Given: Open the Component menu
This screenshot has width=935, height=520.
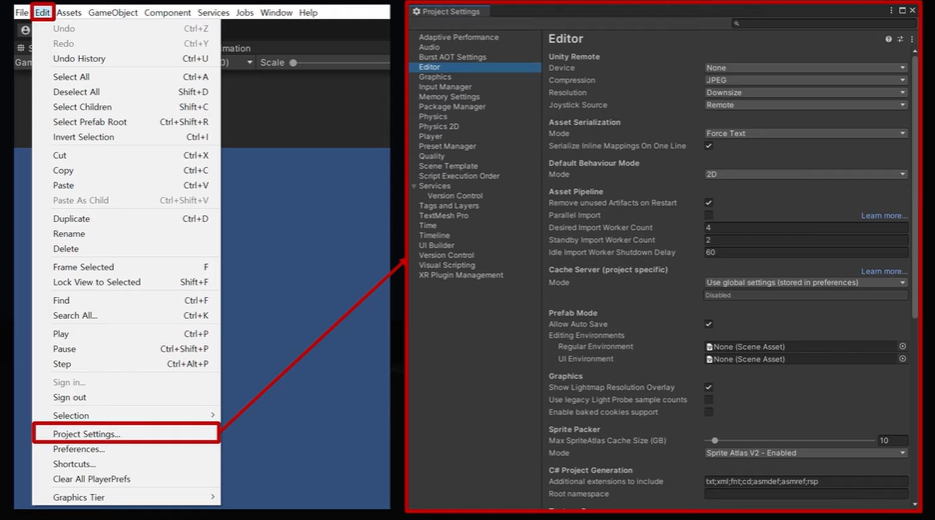Looking at the screenshot, I should 168,13.
